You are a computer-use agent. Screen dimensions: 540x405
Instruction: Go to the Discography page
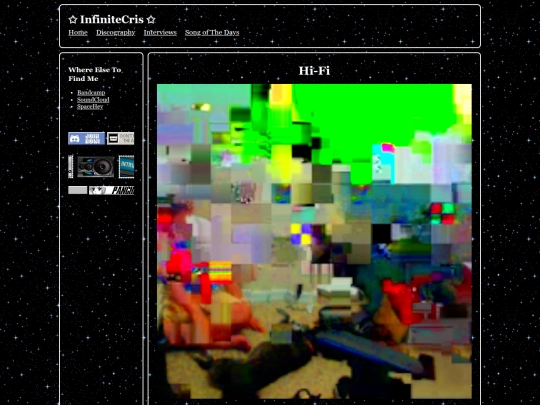pos(115,32)
